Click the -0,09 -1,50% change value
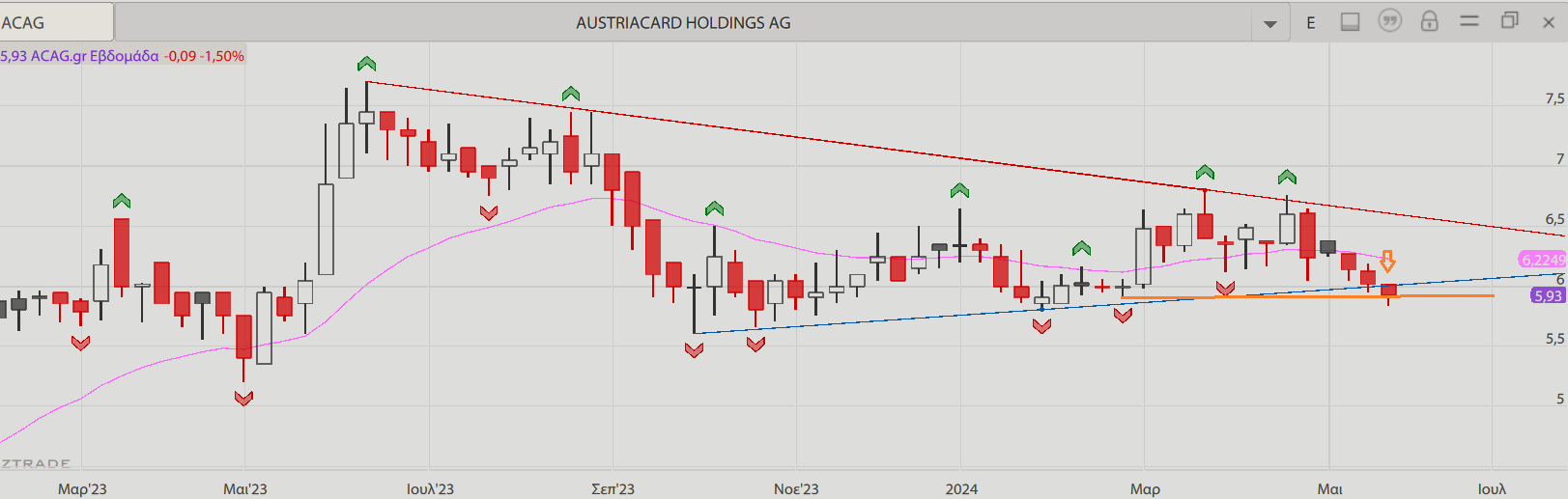 [x=204, y=56]
